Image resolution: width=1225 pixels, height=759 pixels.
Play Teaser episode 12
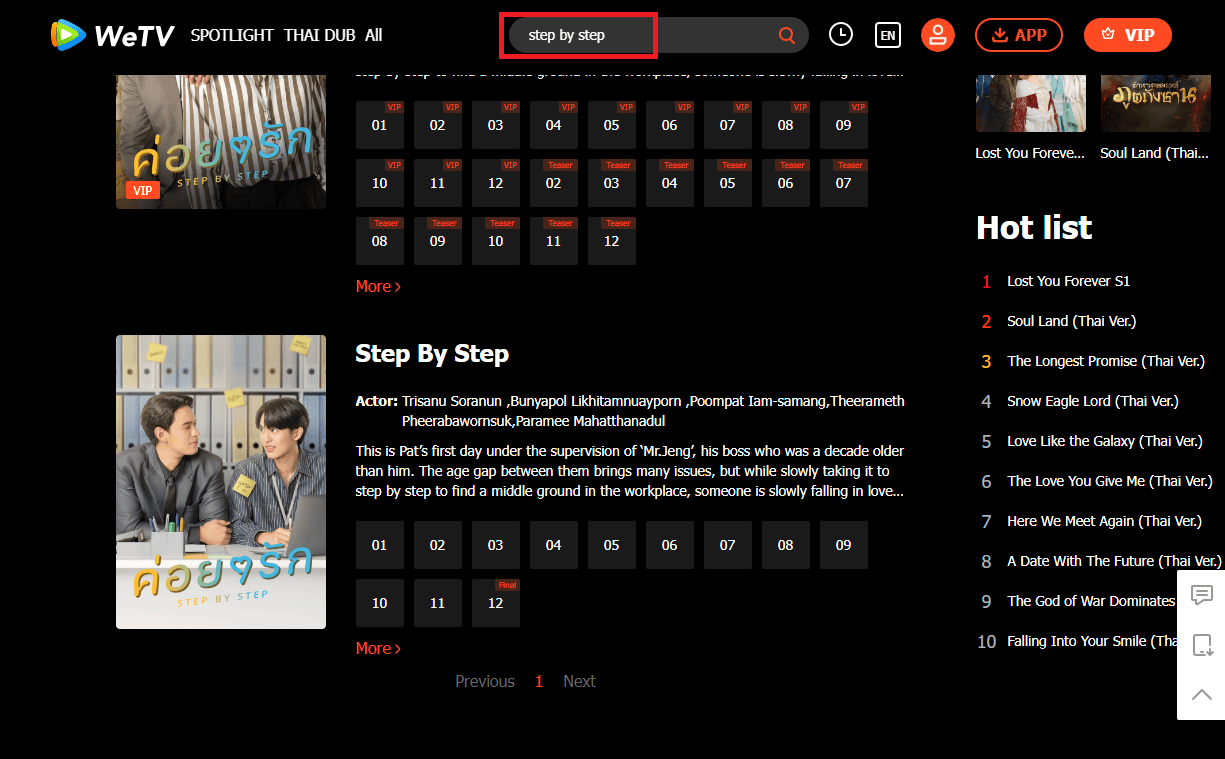(612, 241)
